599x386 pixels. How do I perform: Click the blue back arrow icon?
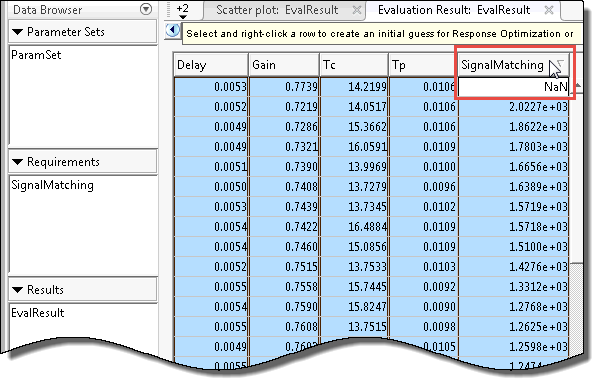(173, 30)
